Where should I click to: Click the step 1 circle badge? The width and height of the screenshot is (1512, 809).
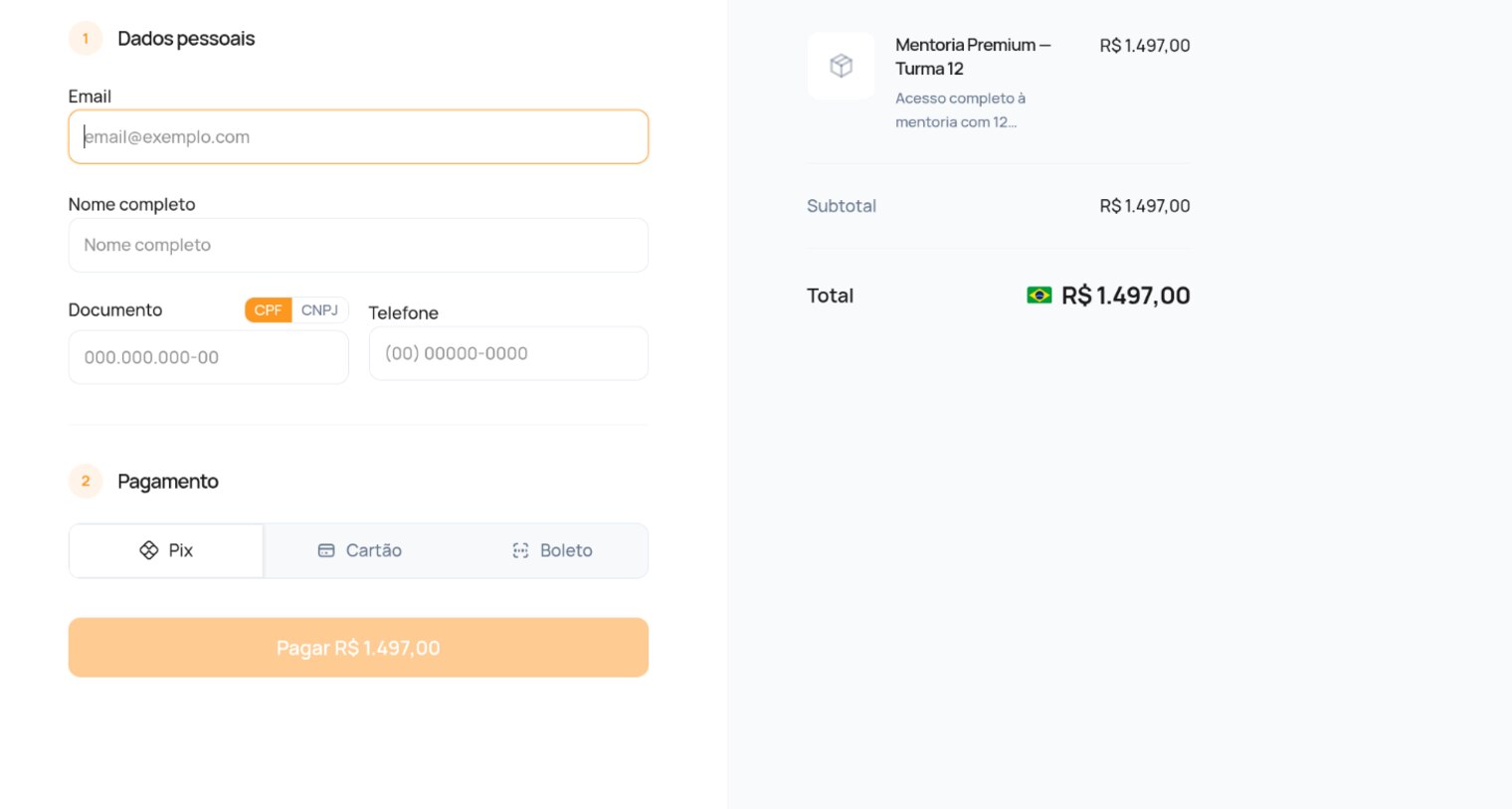(86, 39)
